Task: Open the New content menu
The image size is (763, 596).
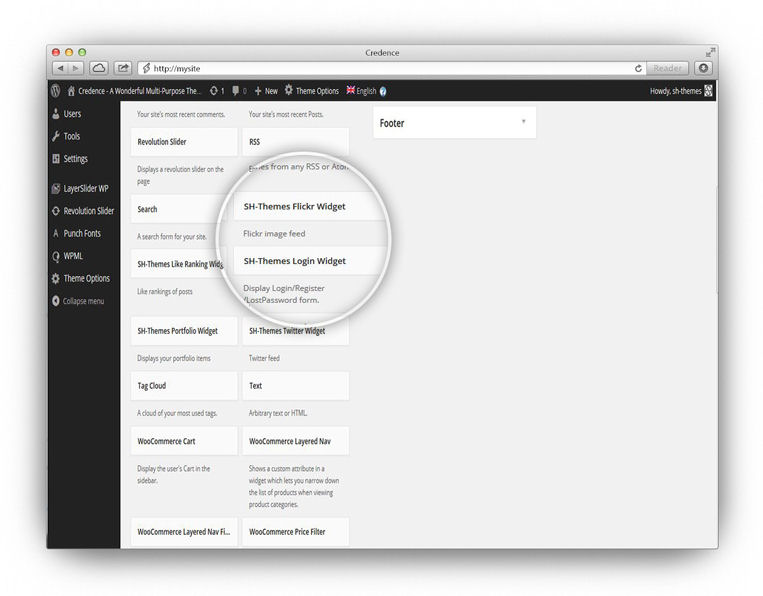Action: point(266,91)
